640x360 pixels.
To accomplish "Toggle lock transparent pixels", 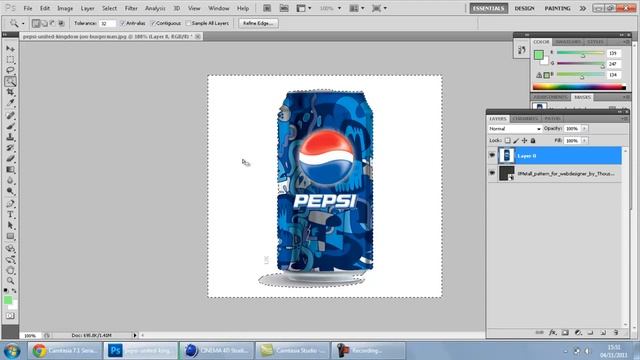I will click(x=507, y=140).
